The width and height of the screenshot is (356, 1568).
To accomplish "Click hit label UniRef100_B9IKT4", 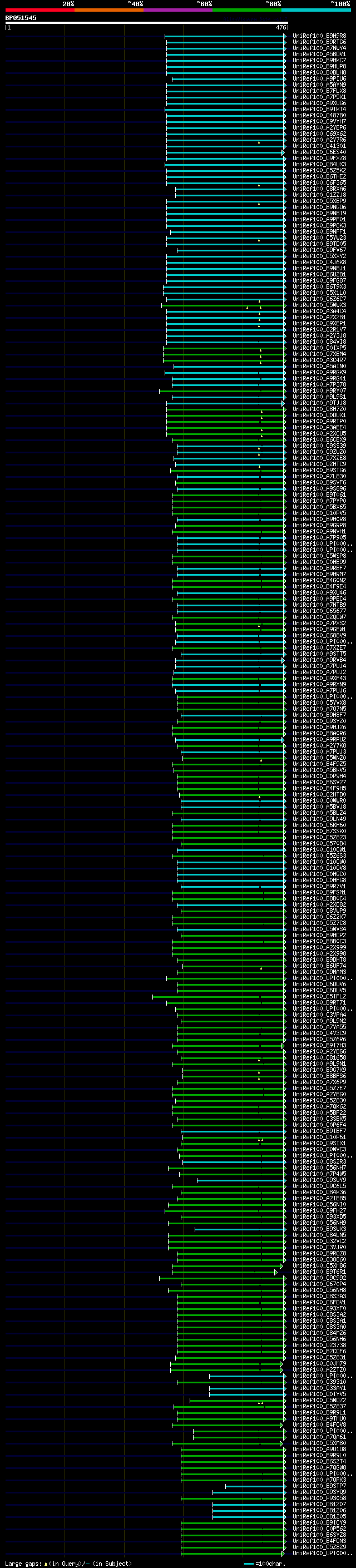I will (x=319, y=109).
